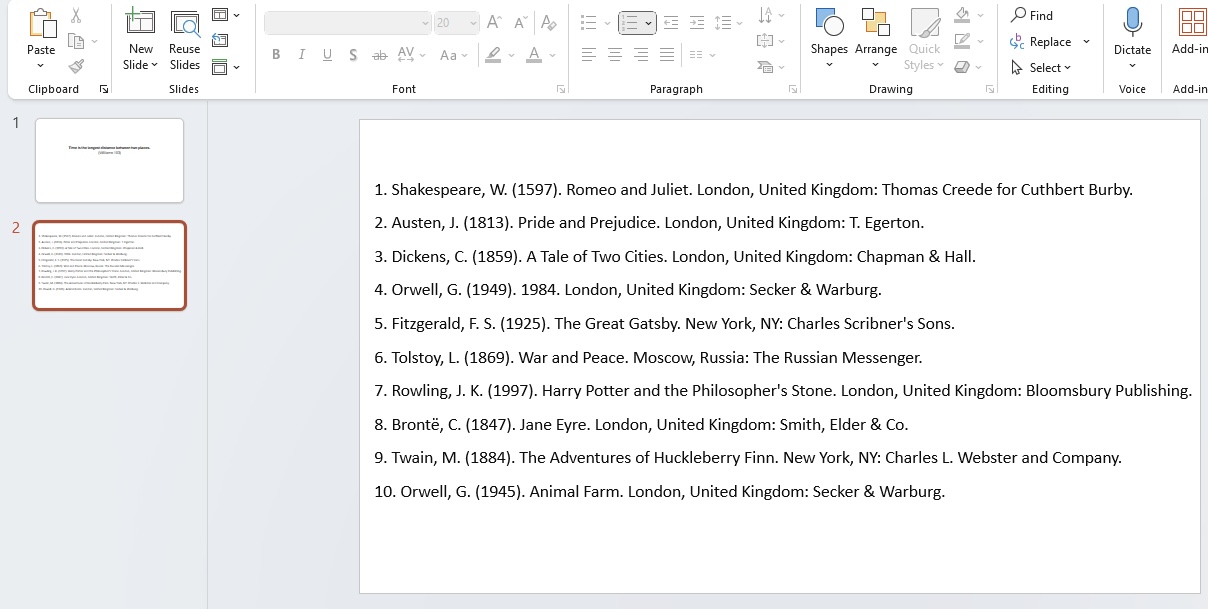The height and width of the screenshot is (609, 1208).
Task: Toggle the Bullets list button
Action: point(589,22)
